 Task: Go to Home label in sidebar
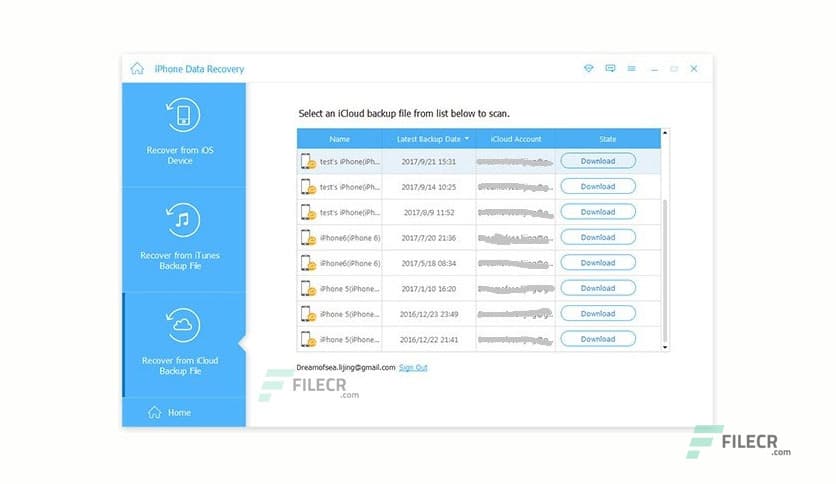click(x=179, y=412)
